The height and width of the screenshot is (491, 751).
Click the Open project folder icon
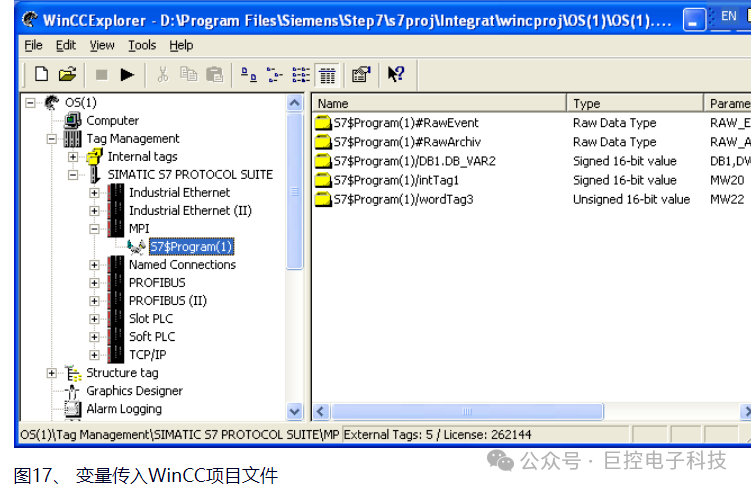[x=68, y=74]
